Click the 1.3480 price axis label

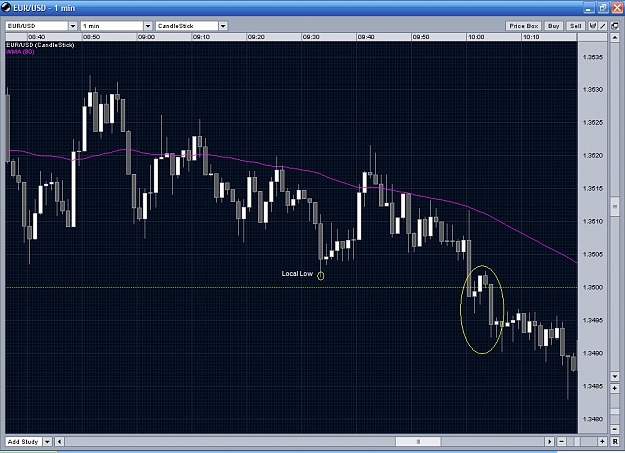pos(593,419)
